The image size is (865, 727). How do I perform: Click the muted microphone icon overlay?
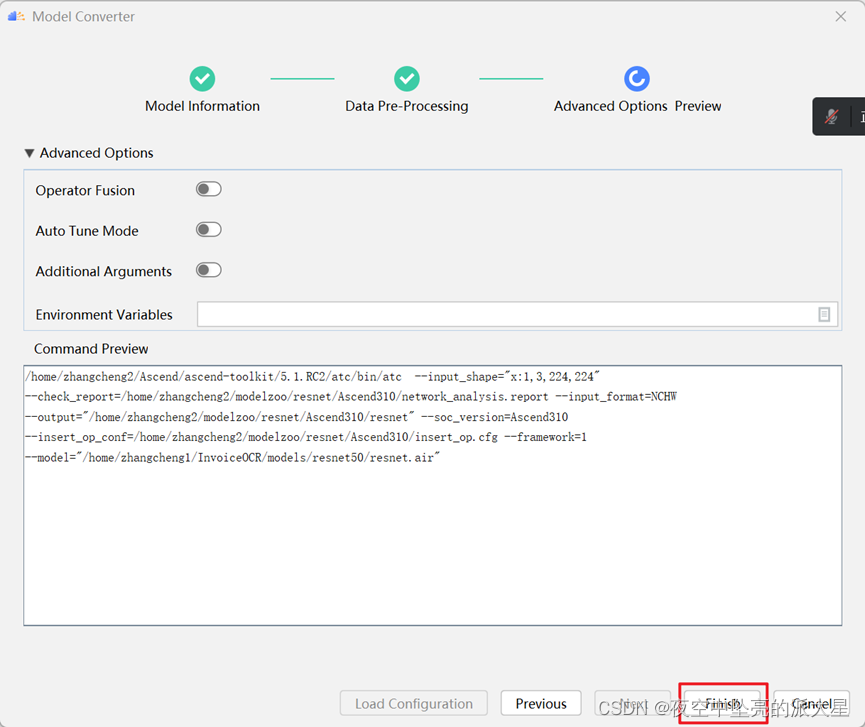tap(831, 116)
